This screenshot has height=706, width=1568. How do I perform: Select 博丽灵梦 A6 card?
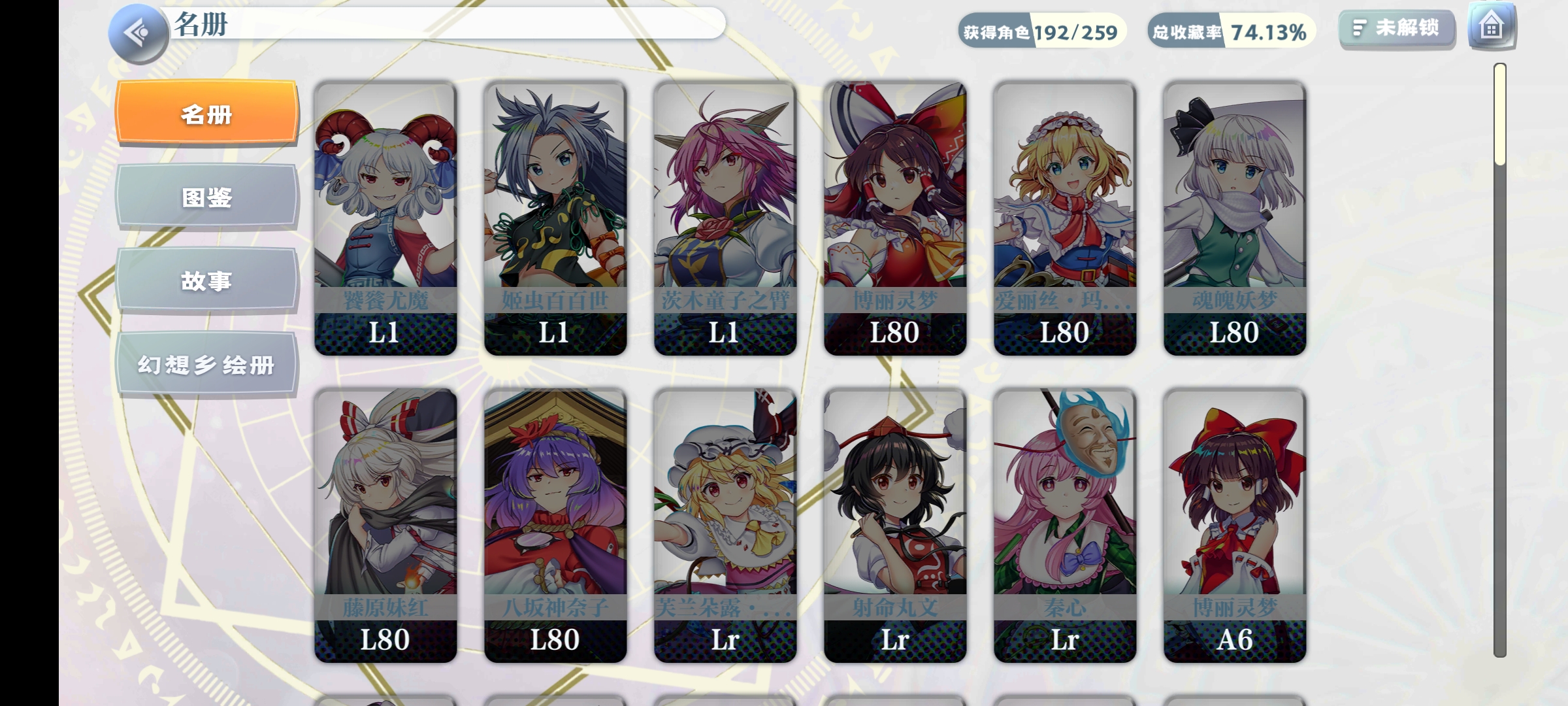tap(1235, 526)
